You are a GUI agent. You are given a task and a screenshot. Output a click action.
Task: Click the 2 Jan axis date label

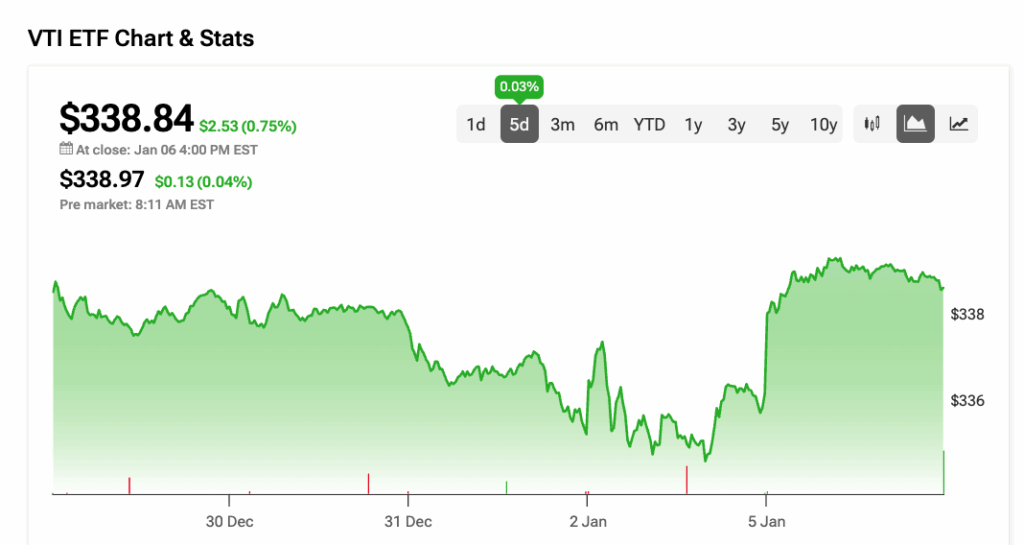click(587, 521)
